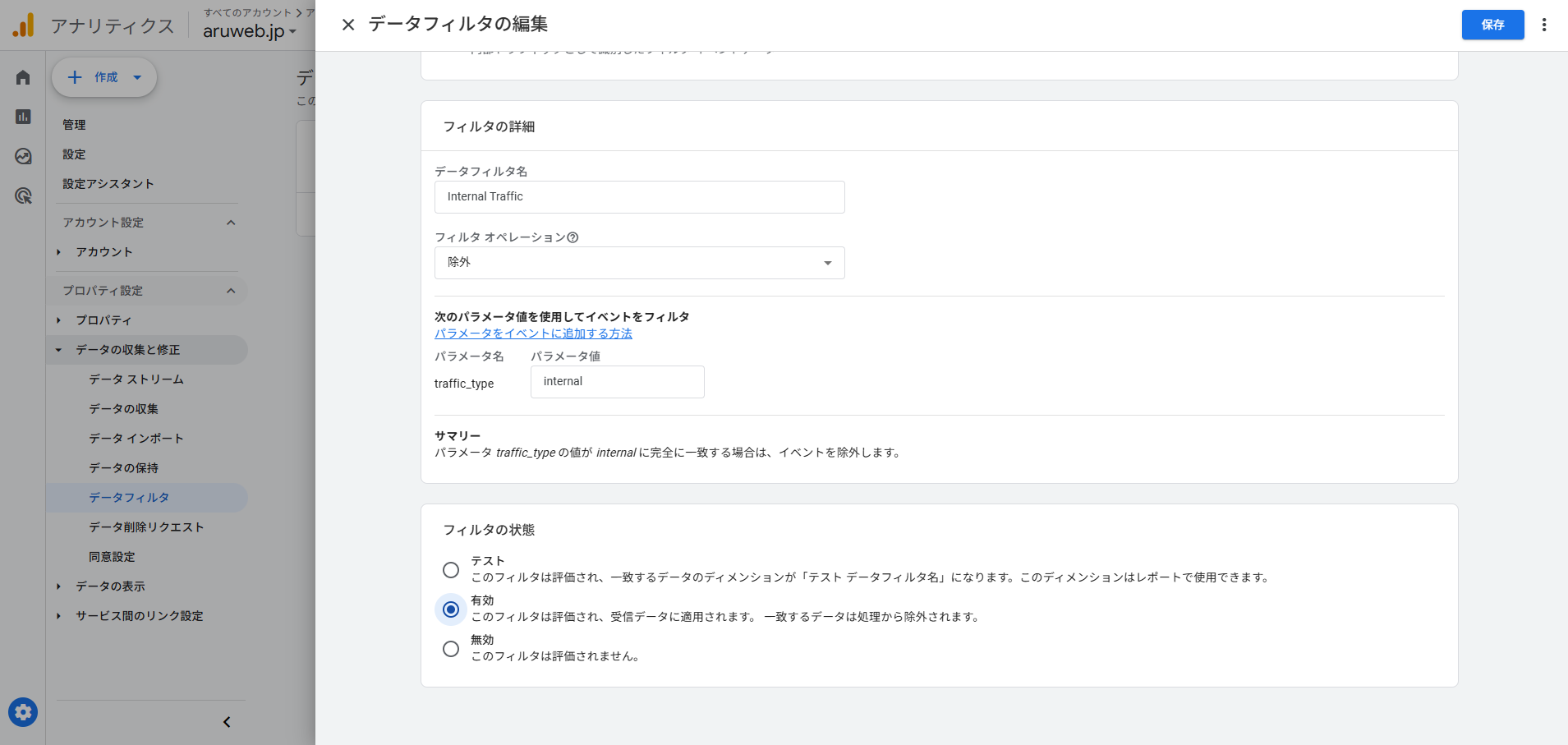The height and width of the screenshot is (745, 1568).
Task: Click the Admin gear icon
Action: click(23, 712)
